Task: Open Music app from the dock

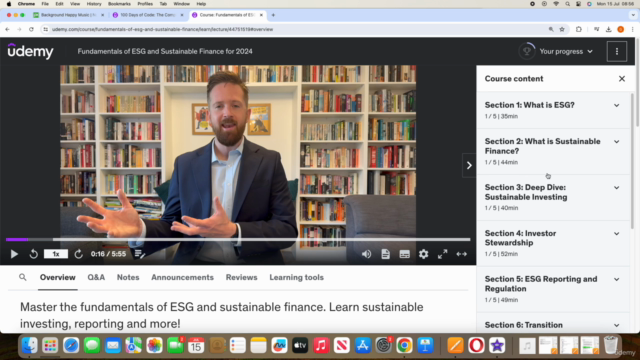Action: point(321,346)
